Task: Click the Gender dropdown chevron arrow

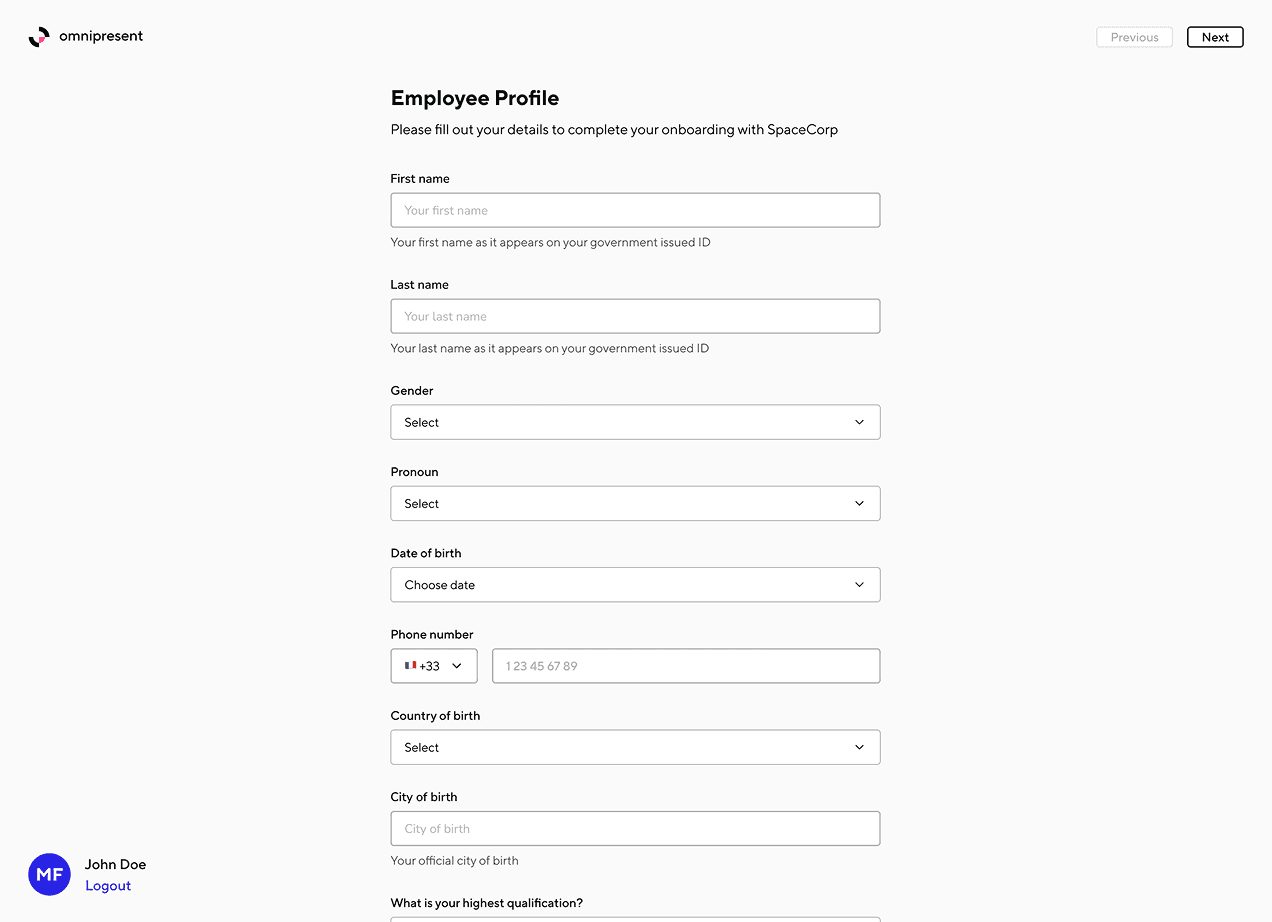Action: (859, 422)
